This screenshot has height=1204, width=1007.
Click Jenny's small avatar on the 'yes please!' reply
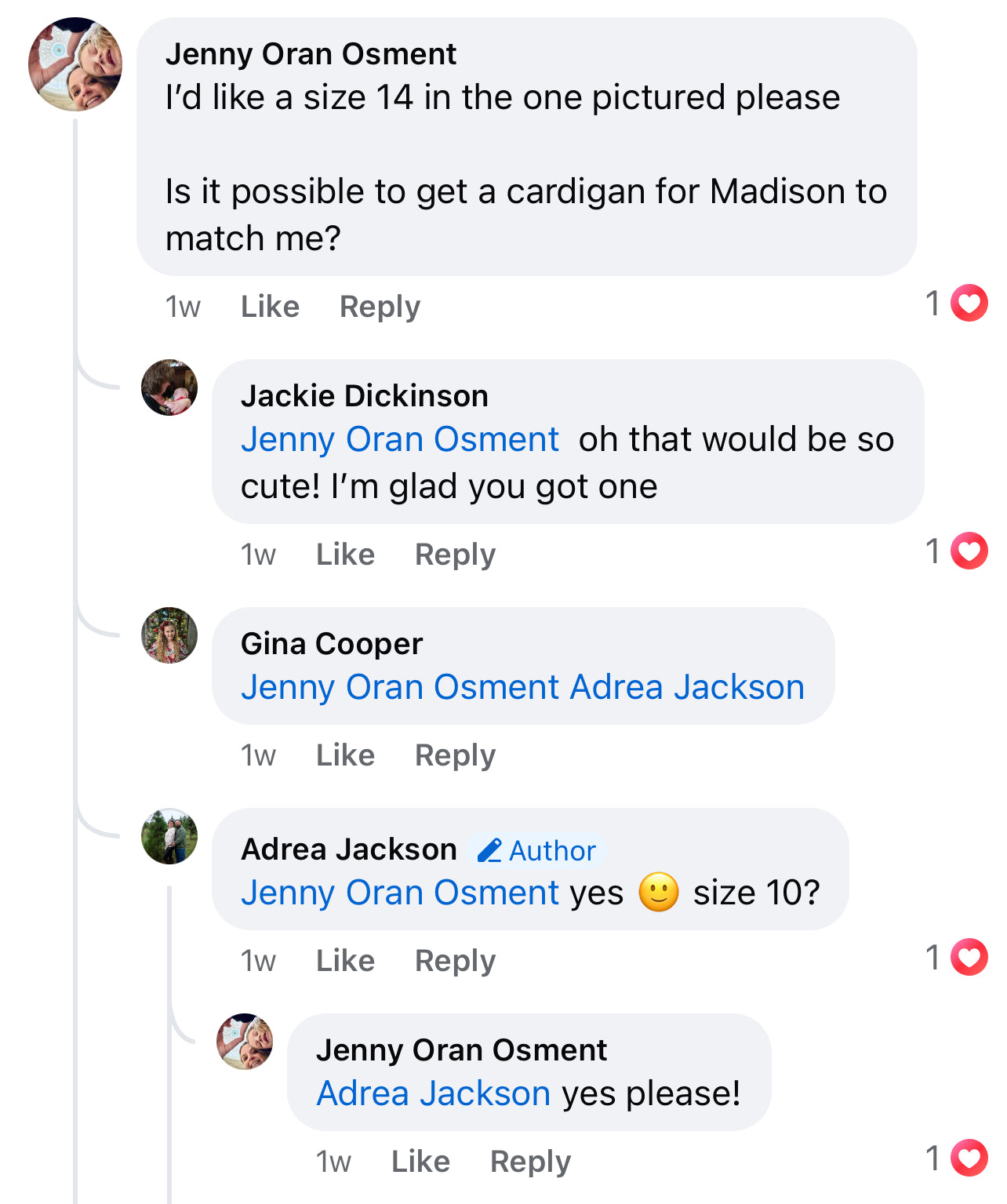coord(245,1042)
